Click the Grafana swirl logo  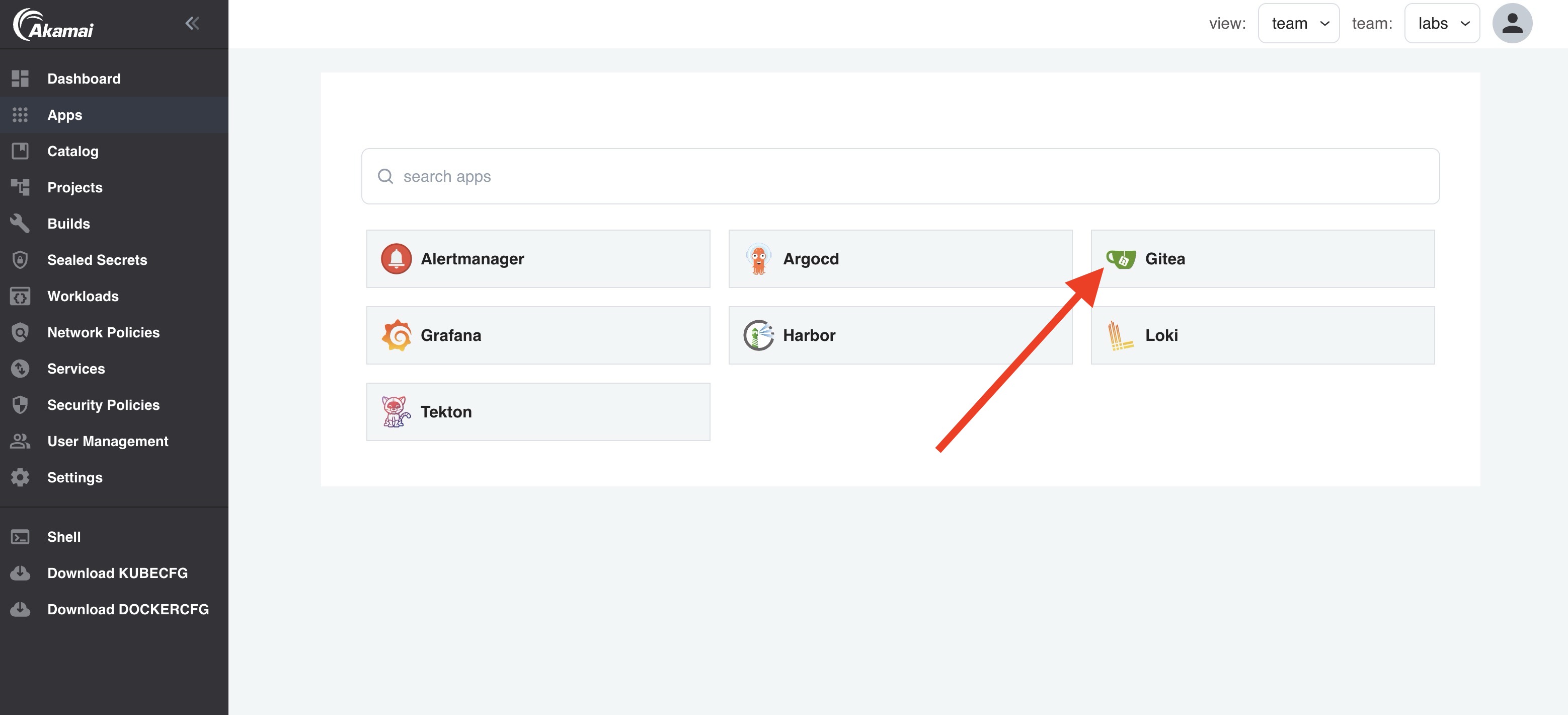(396, 335)
